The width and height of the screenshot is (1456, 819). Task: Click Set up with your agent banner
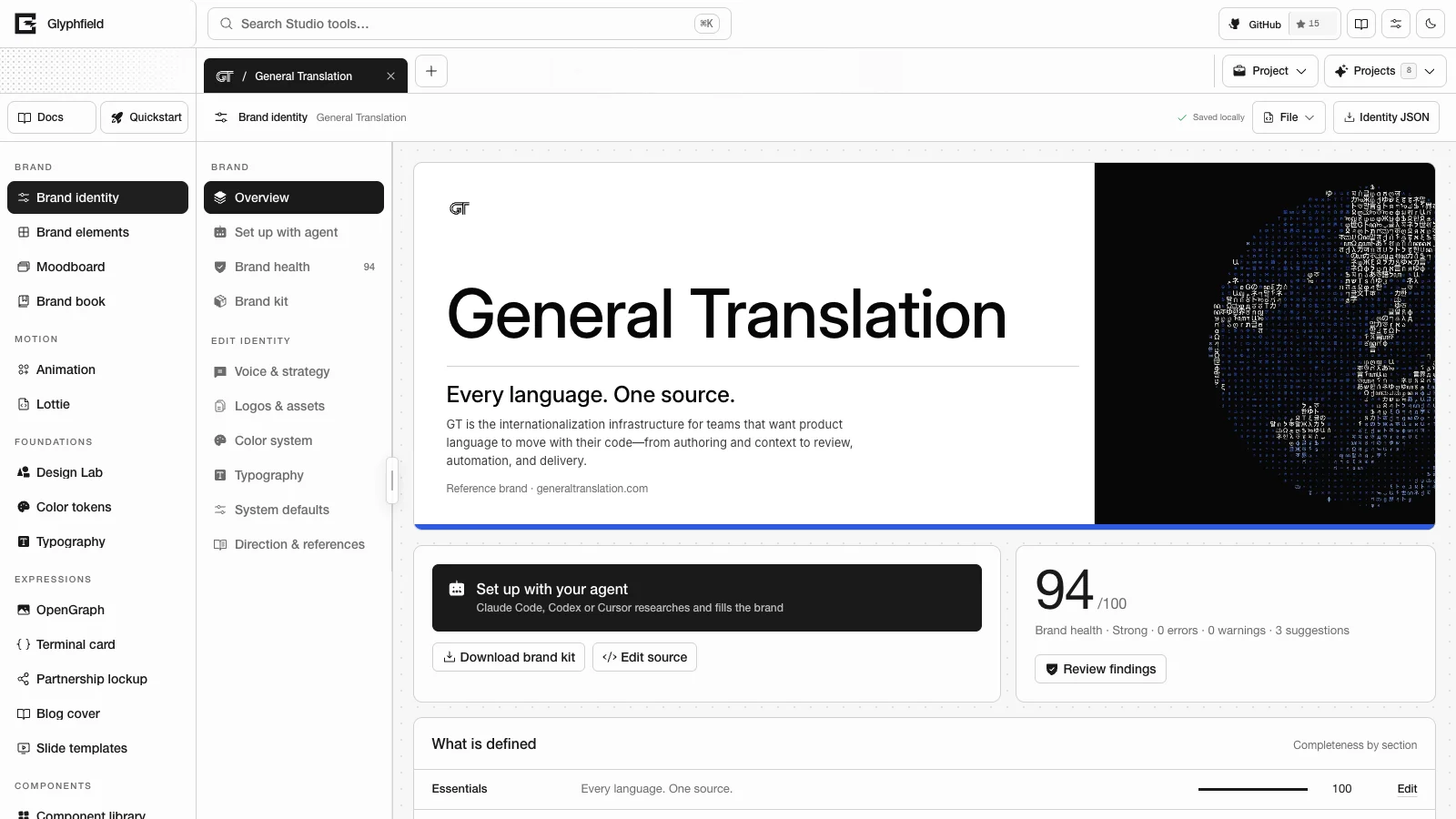click(x=707, y=598)
